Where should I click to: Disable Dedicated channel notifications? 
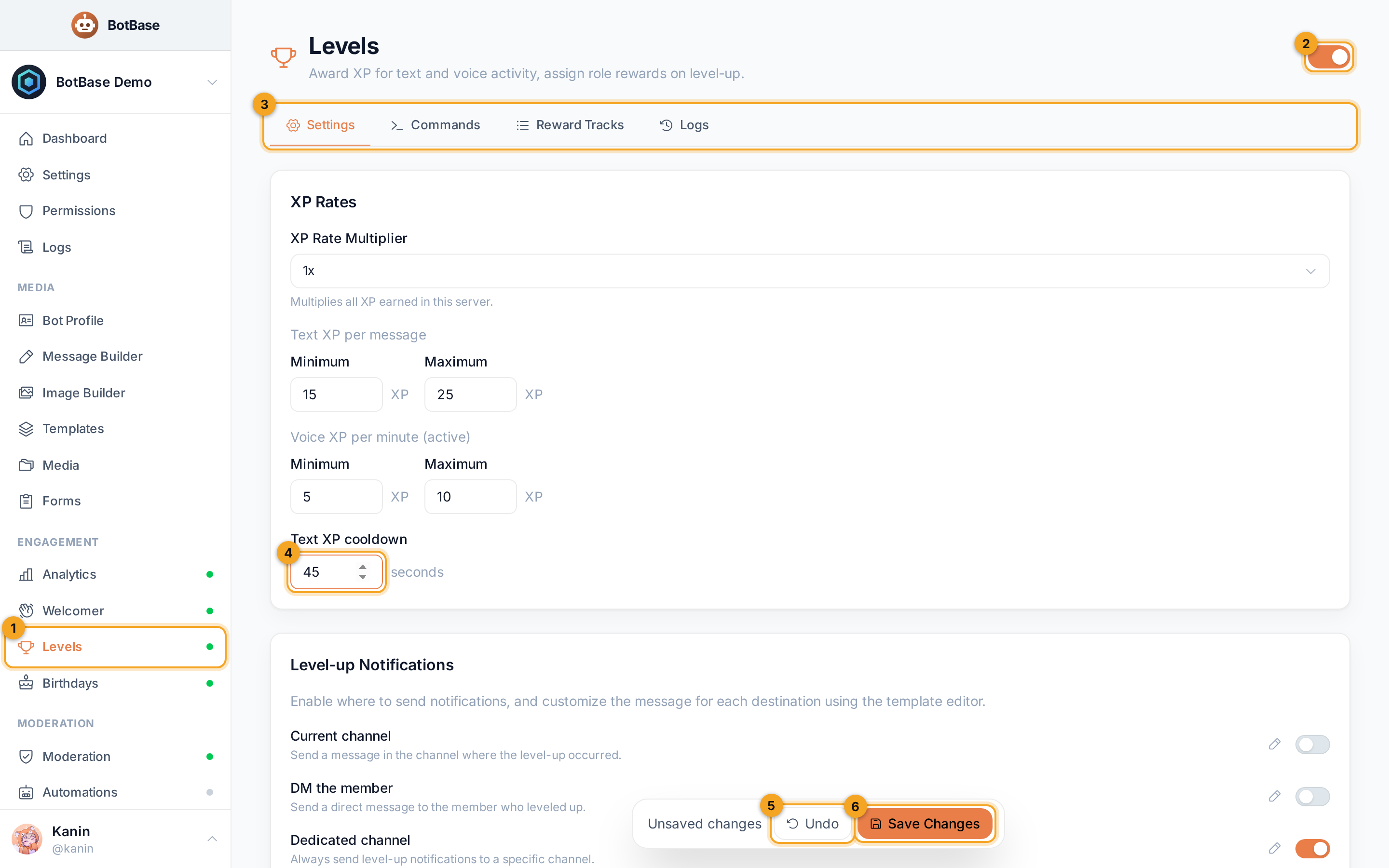coord(1312,849)
